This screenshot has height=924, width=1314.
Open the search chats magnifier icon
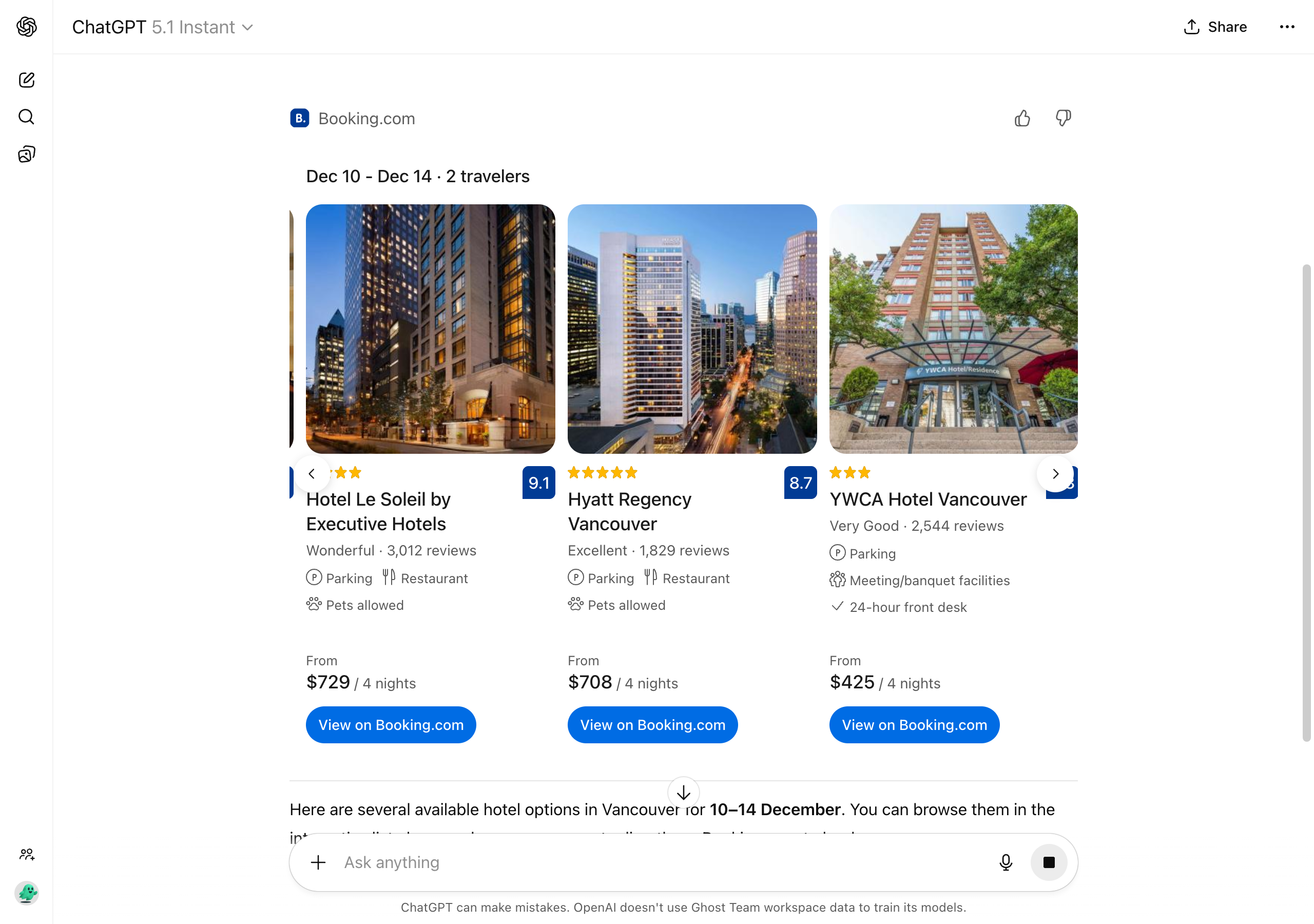pyautogui.click(x=26, y=117)
